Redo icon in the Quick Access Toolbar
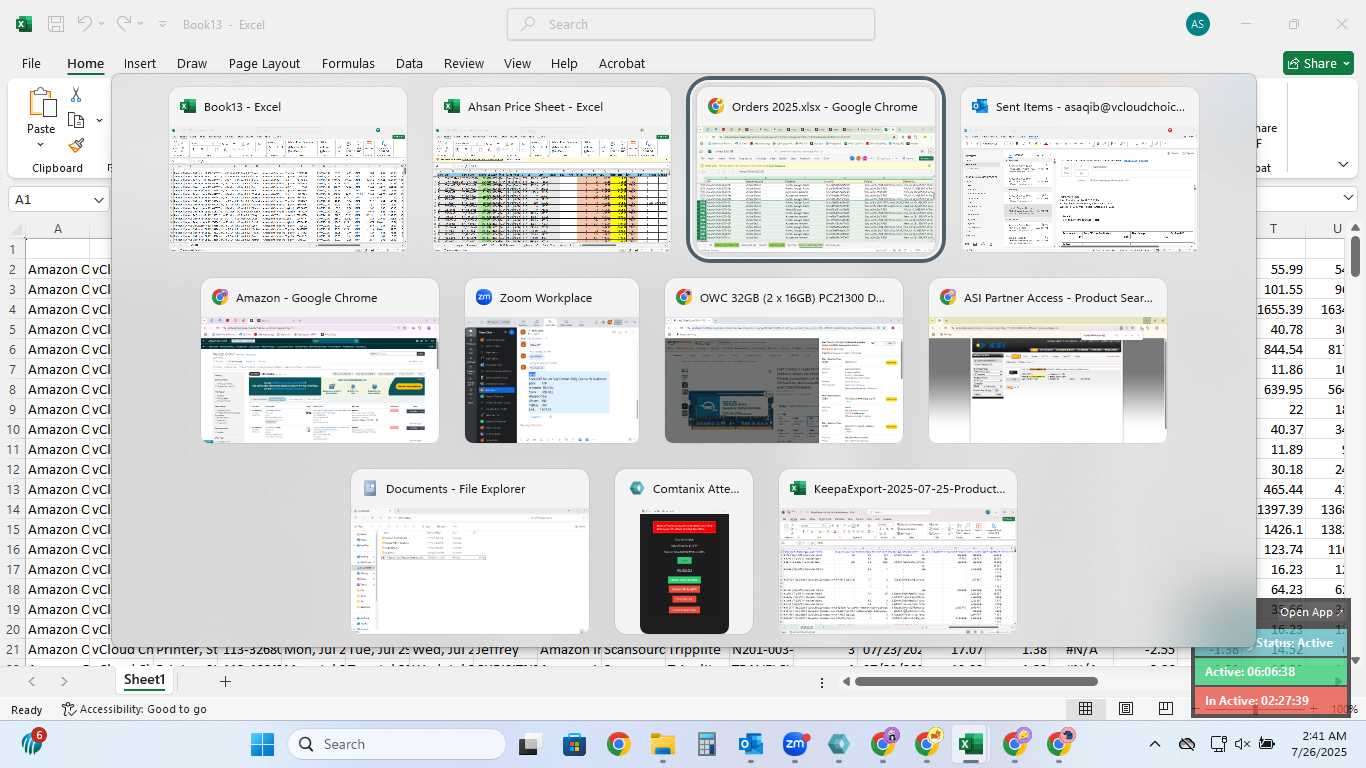 click(124, 23)
